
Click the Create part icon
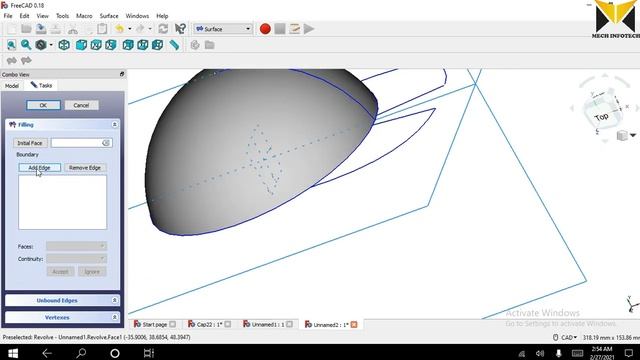click(x=195, y=45)
